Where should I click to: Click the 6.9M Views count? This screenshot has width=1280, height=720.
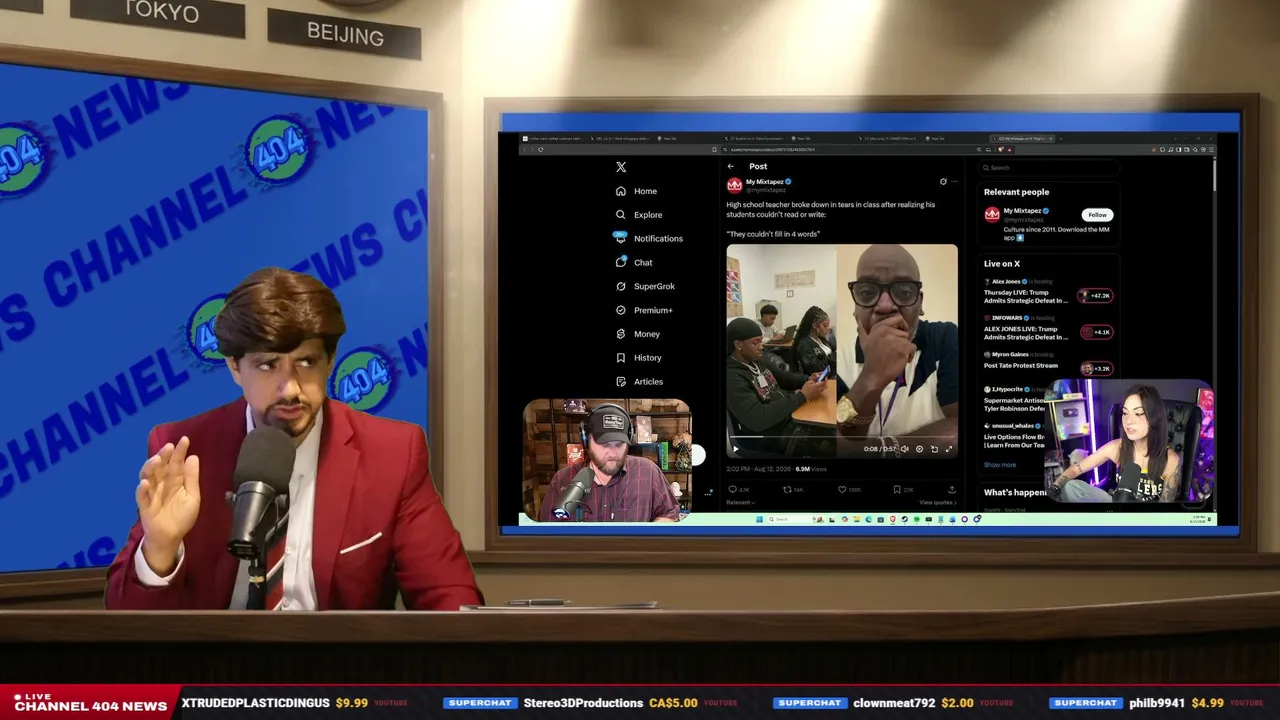pyautogui.click(x=811, y=468)
